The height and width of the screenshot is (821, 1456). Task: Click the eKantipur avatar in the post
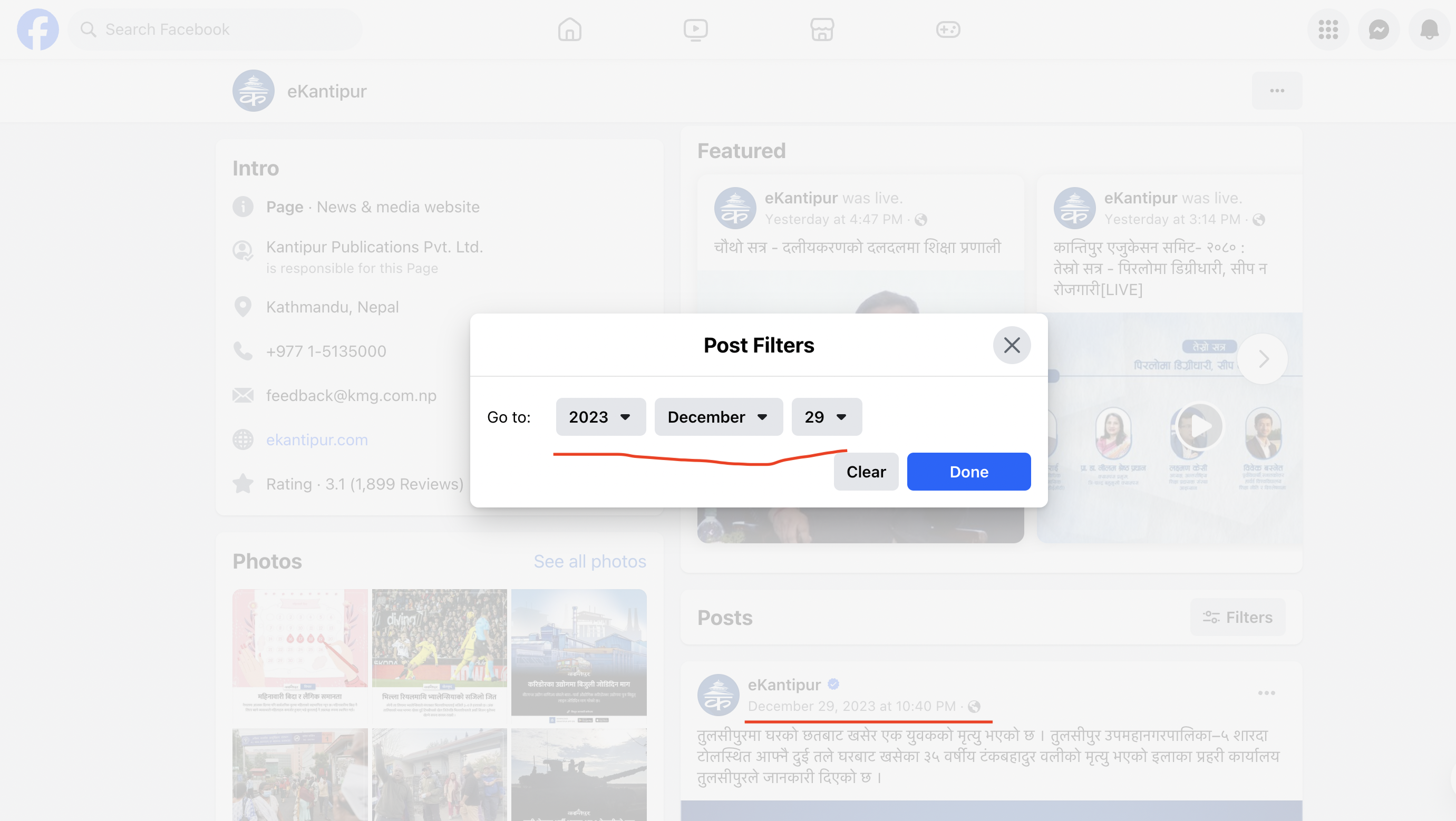[x=718, y=695]
